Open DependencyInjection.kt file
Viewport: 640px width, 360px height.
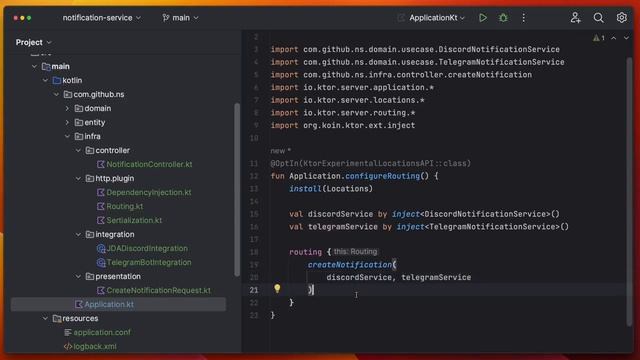(149, 192)
